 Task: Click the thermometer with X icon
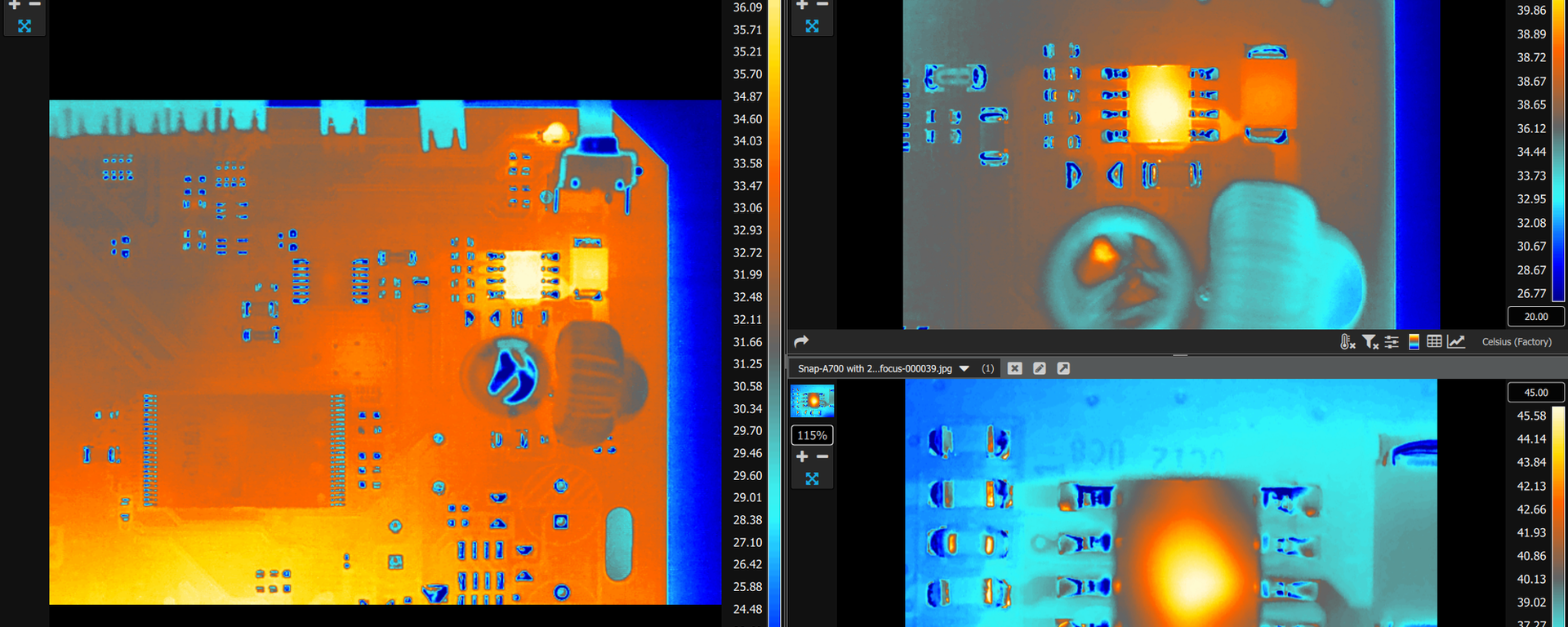(x=1347, y=341)
